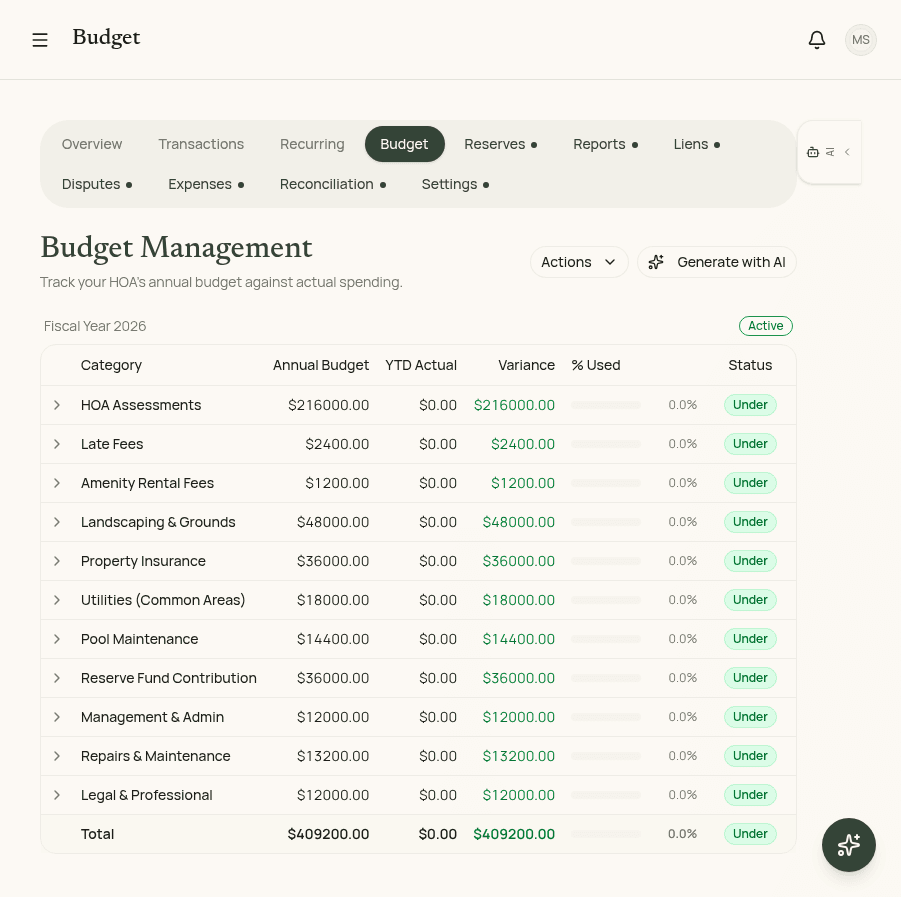901x897 pixels.
Task: Expand the HOA Assessments row
Action: click(57, 405)
